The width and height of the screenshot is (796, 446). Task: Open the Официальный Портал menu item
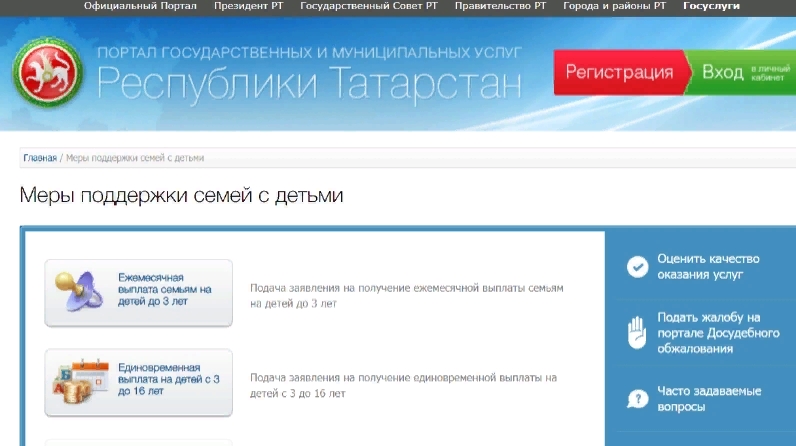(140, 6)
